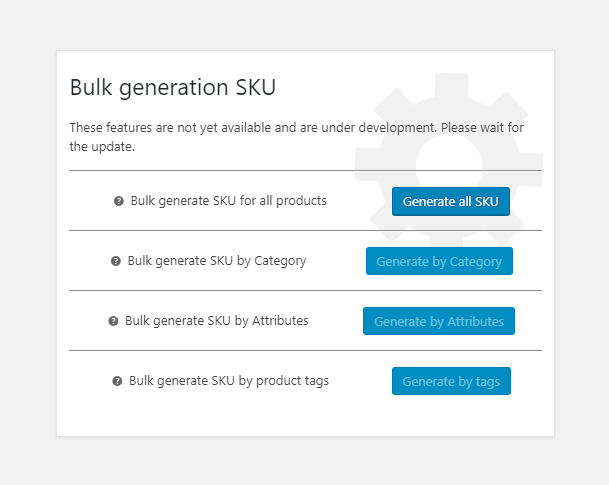Select "Bulk generate SKU for all products" label
609x485 pixels.
coord(228,201)
